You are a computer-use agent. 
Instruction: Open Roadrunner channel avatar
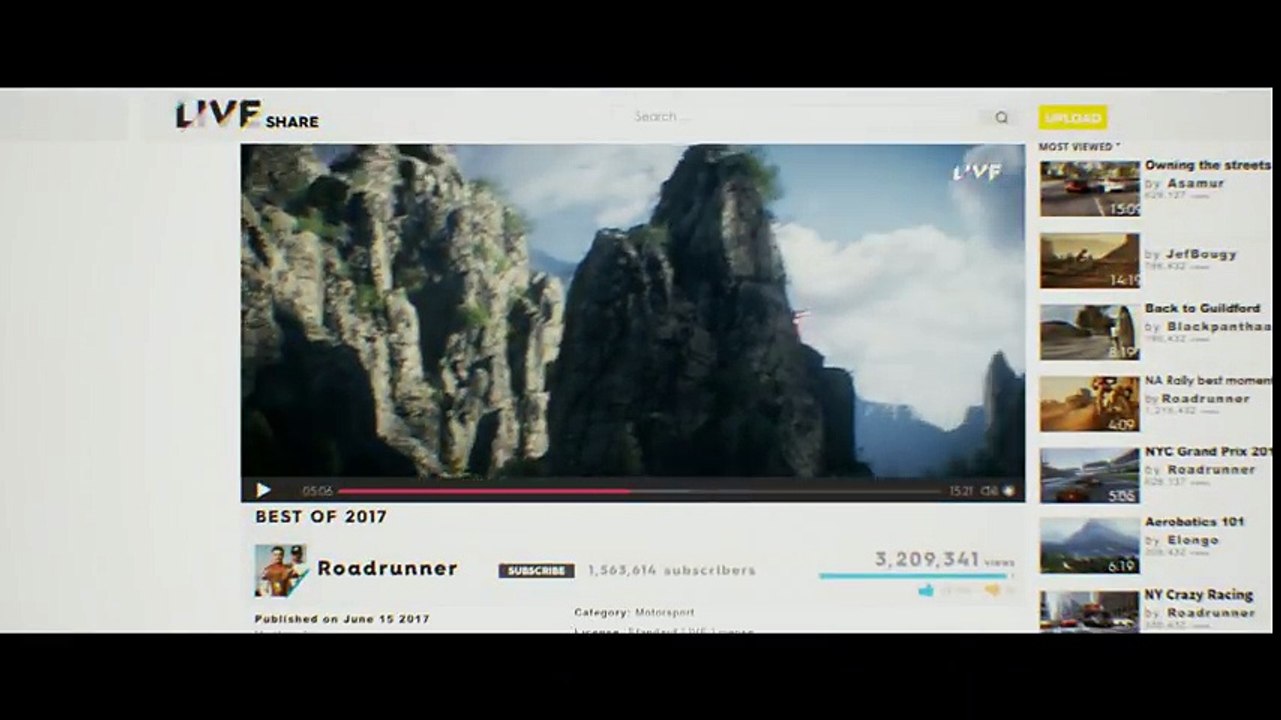[x=280, y=571]
